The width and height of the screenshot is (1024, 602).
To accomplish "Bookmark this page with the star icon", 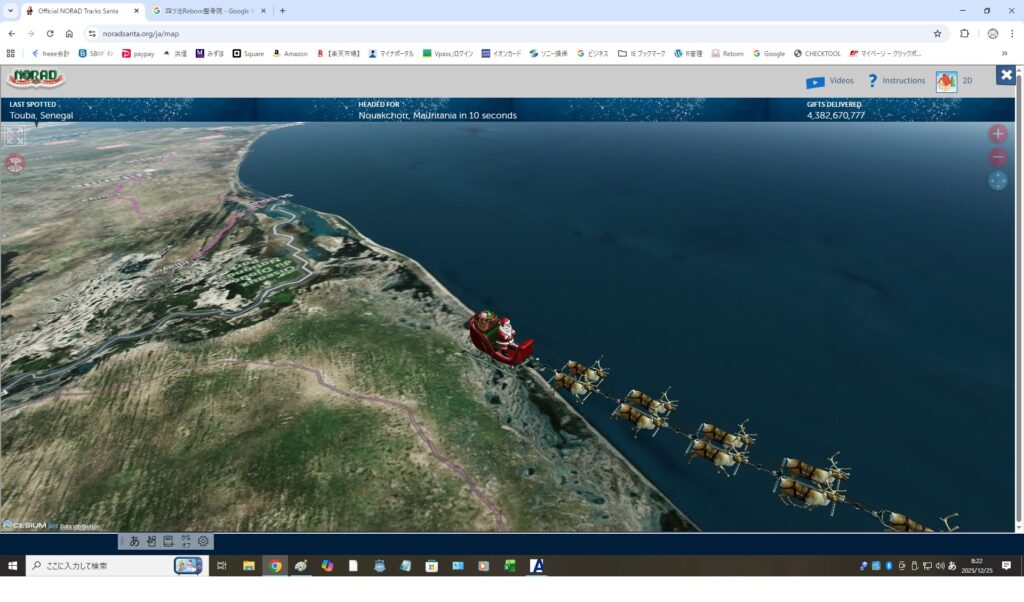I will pos(937,33).
